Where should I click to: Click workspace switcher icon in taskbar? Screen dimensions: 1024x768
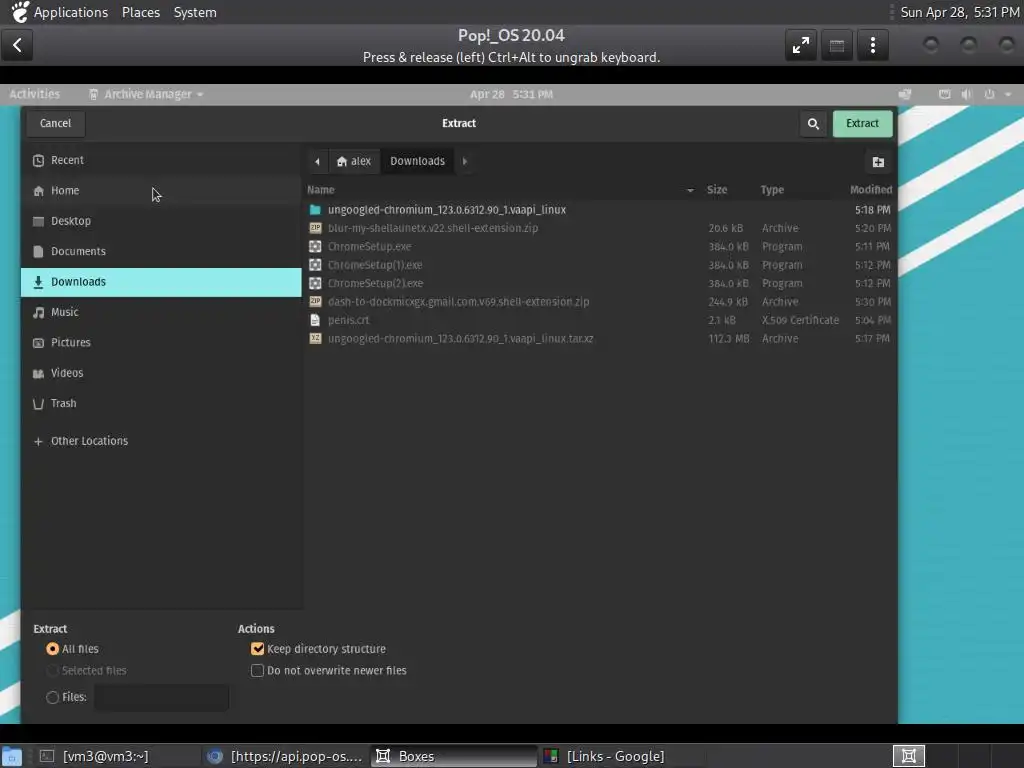coord(909,756)
